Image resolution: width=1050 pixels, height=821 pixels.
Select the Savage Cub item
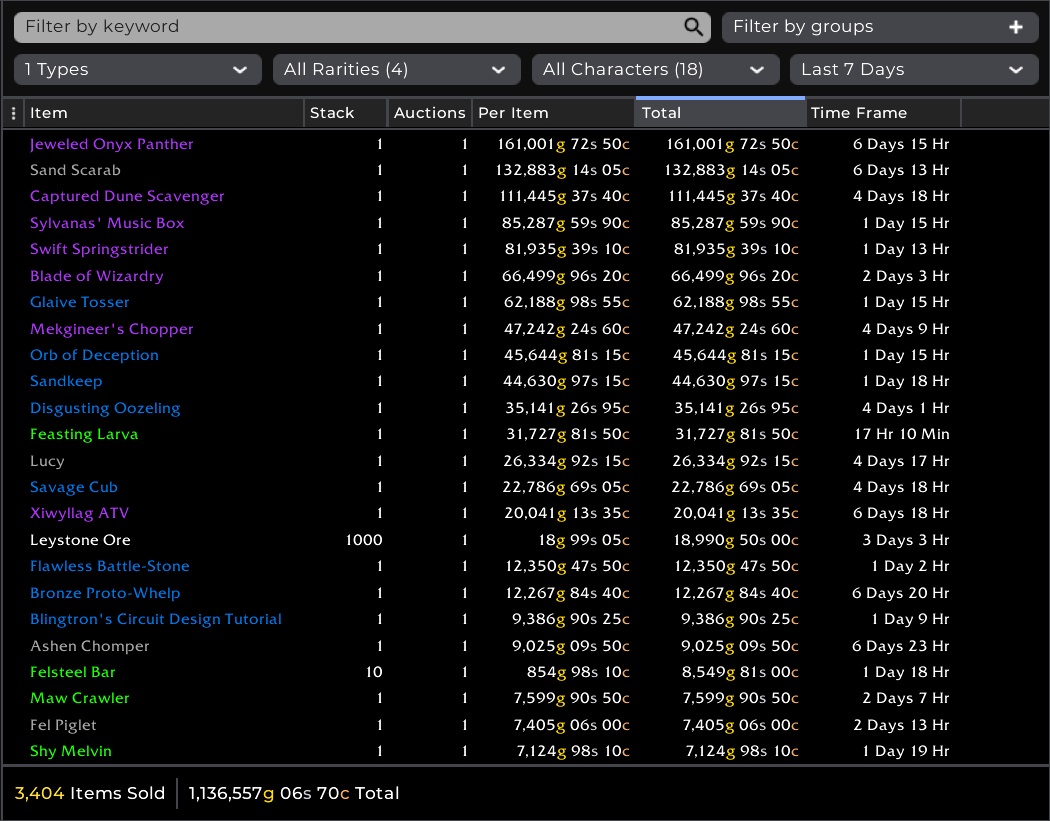[74, 487]
